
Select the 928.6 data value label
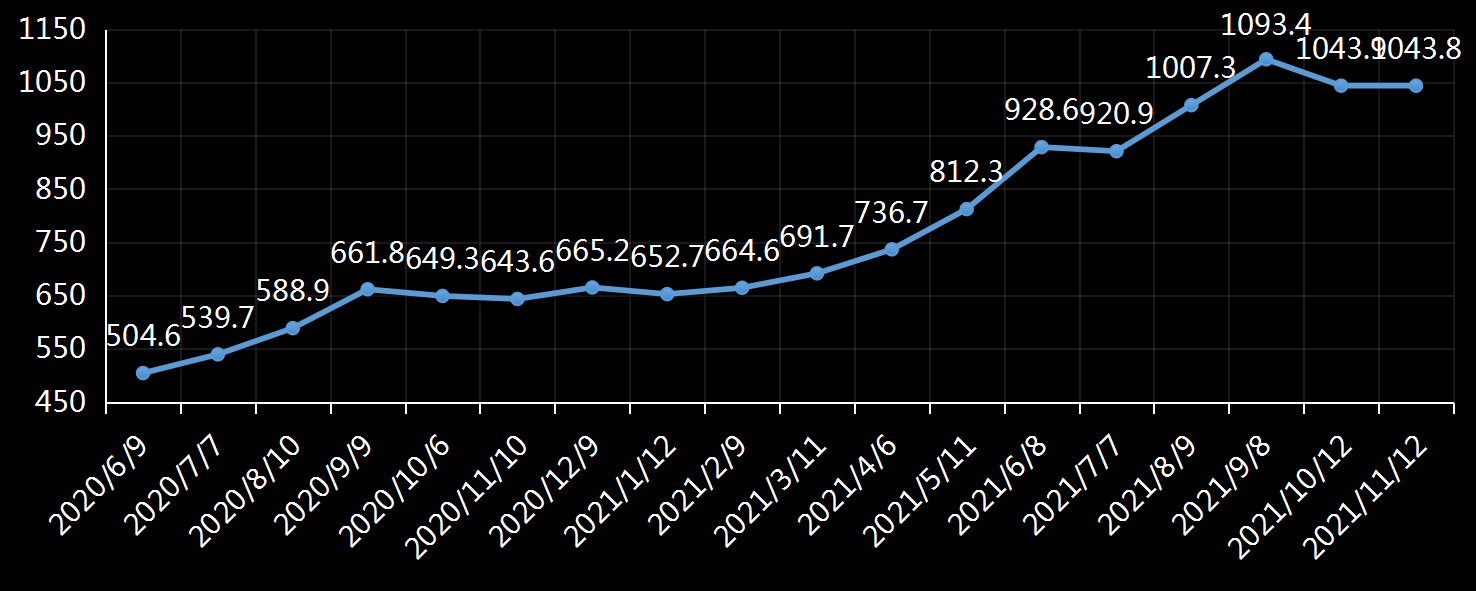click(x=1041, y=111)
